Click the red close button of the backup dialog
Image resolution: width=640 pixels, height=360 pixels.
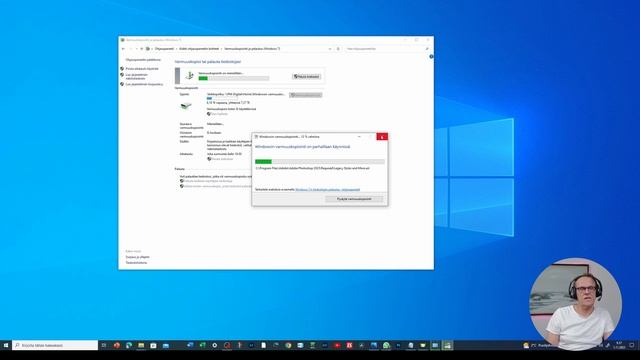pyautogui.click(x=382, y=137)
